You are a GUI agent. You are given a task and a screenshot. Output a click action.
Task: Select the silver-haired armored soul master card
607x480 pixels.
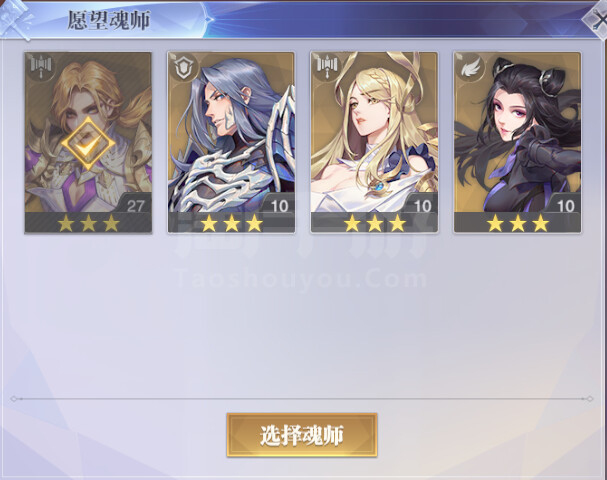tap(231, 142)
